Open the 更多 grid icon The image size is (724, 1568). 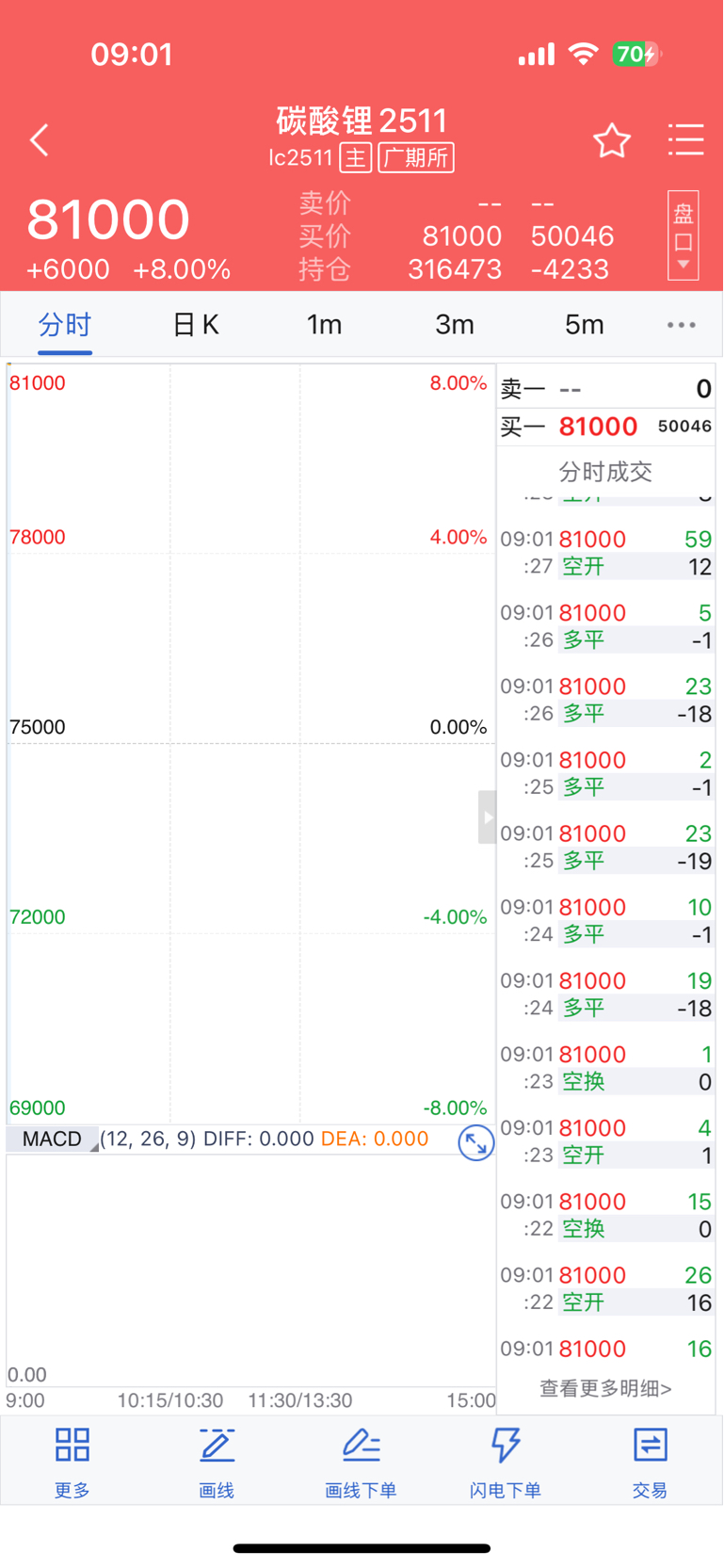pos(72,1445)
